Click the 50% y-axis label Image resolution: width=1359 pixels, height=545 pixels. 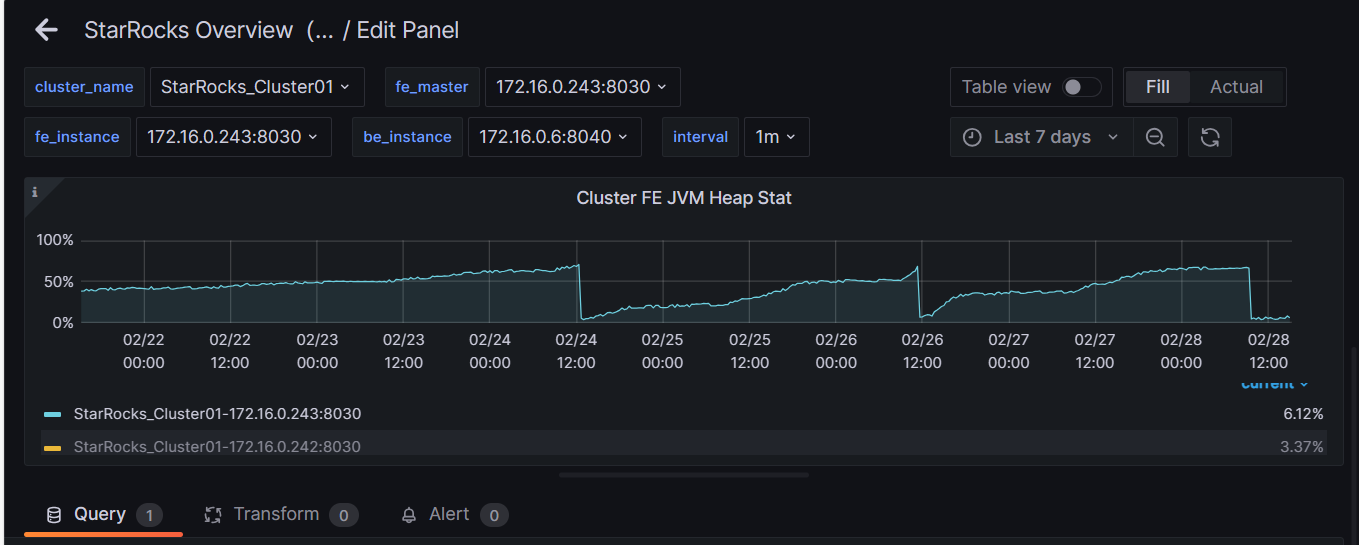click(x=59, y=282)
